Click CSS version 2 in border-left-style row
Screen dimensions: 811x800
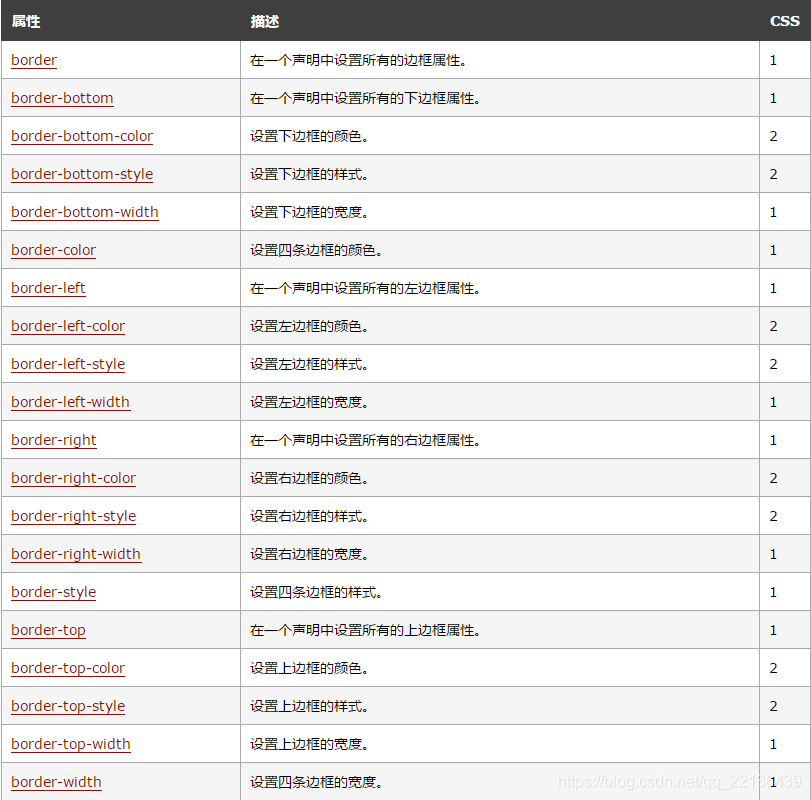point(773,365)
